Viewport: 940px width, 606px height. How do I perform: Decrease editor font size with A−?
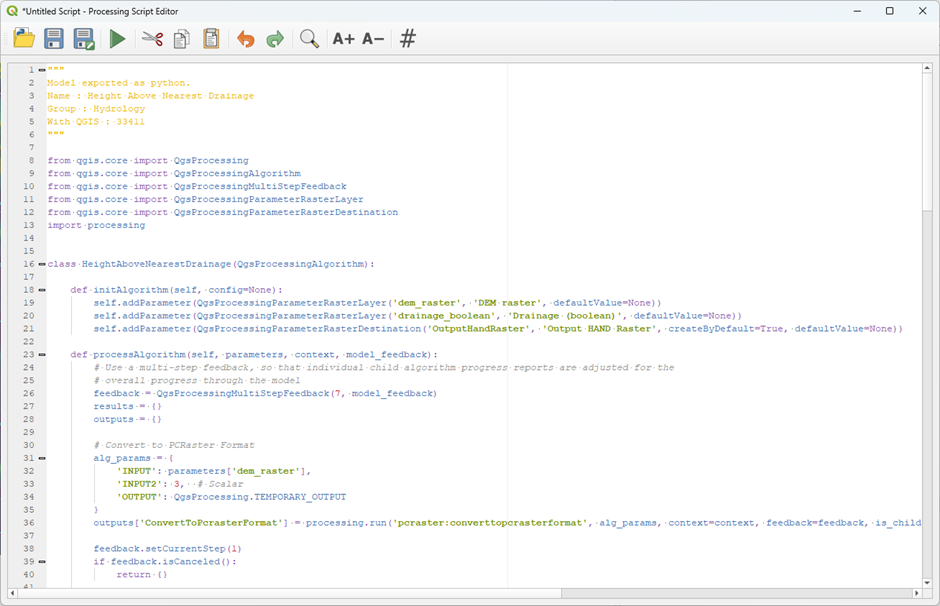tap(373, 39)
